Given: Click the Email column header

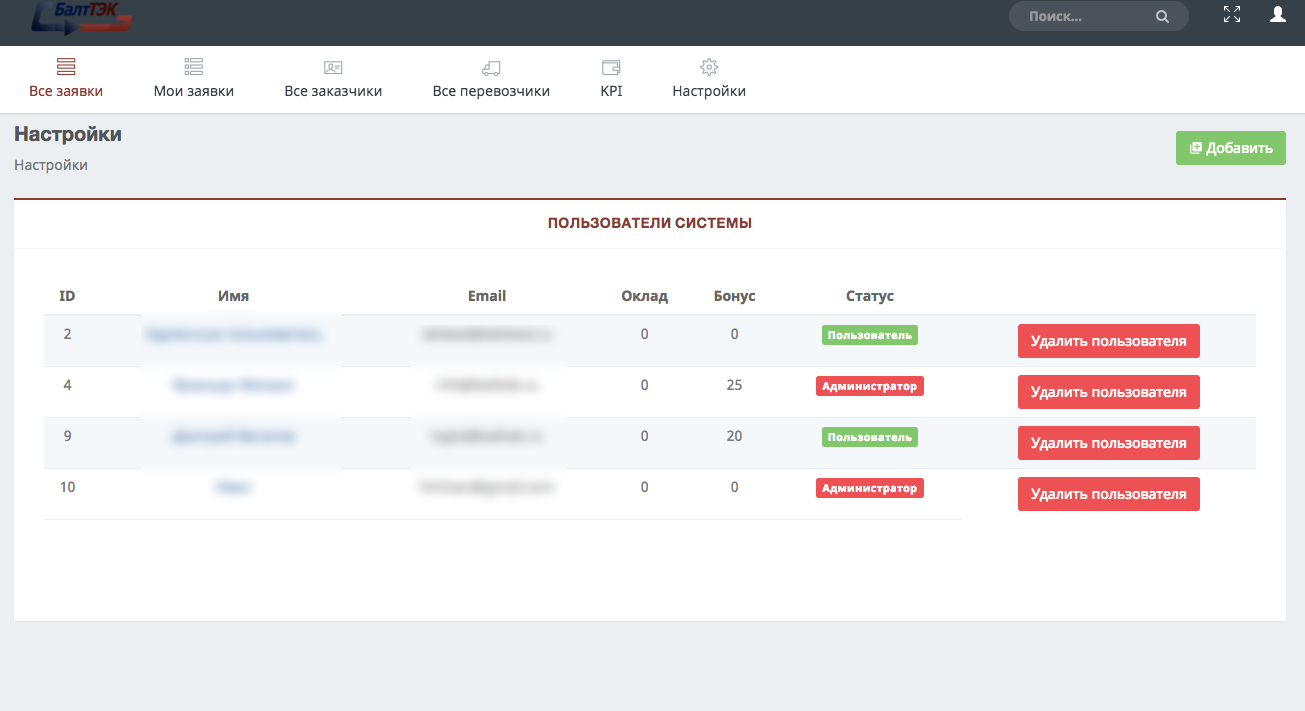Looking at the screenshot, I should click(487, 296).
